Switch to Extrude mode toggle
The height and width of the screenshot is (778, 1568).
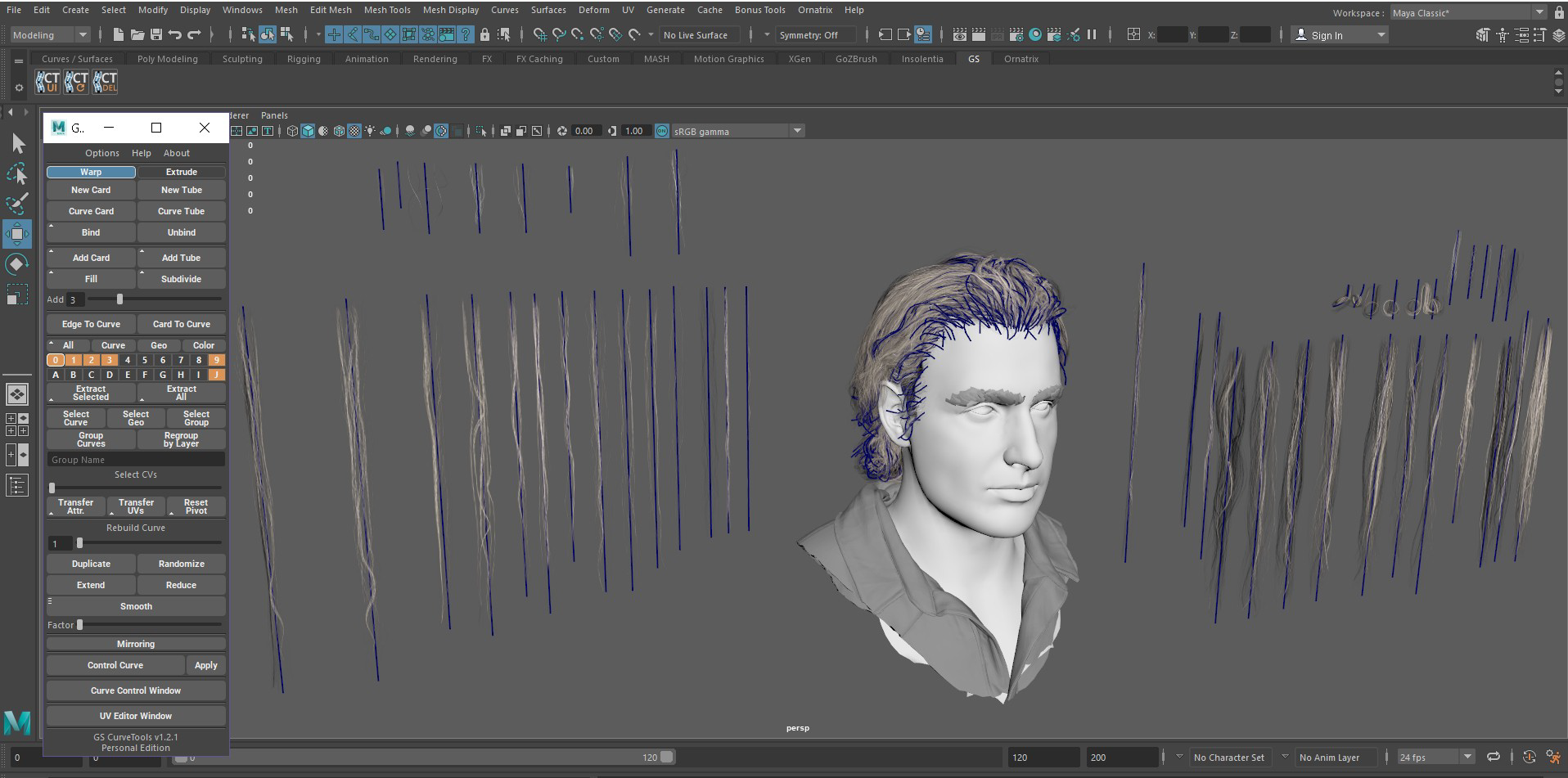click(181, 172)
